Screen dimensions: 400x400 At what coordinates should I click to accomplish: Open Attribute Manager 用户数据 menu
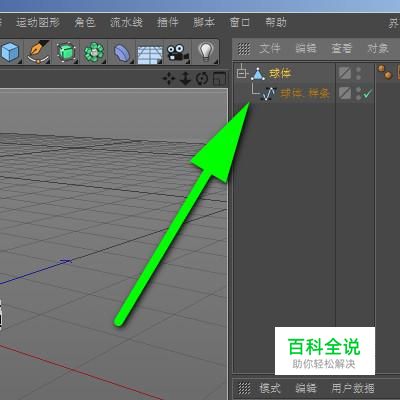pyautogui.click(x=353, y=388)
